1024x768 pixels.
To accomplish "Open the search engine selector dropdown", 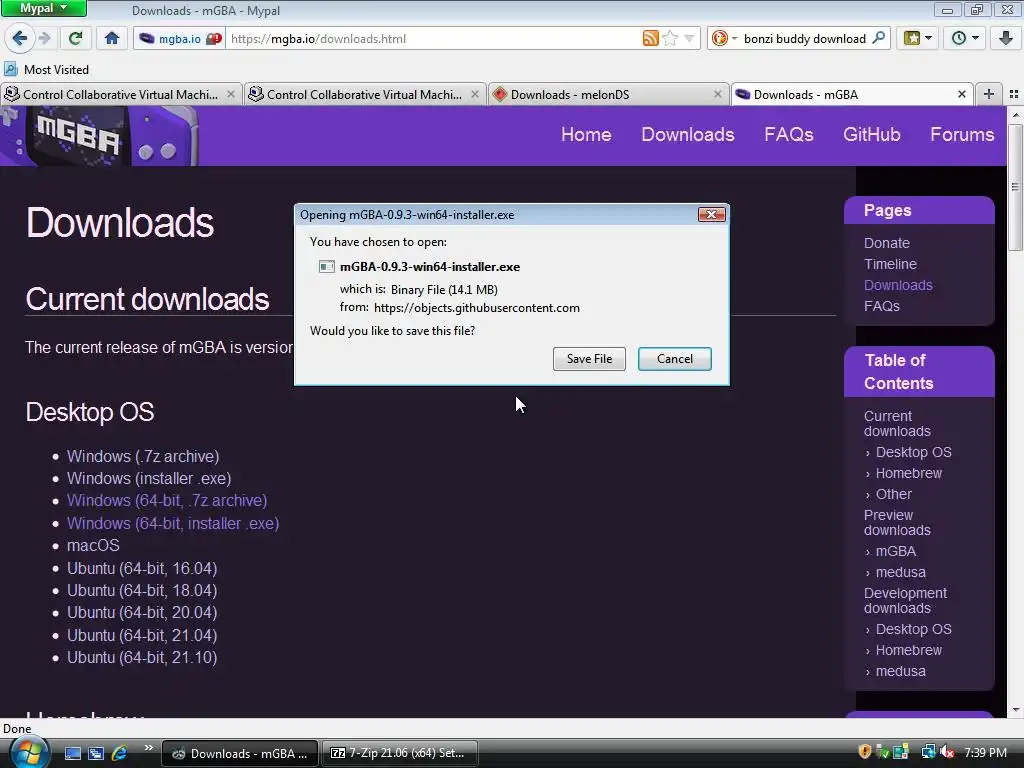I will (724, 39).
